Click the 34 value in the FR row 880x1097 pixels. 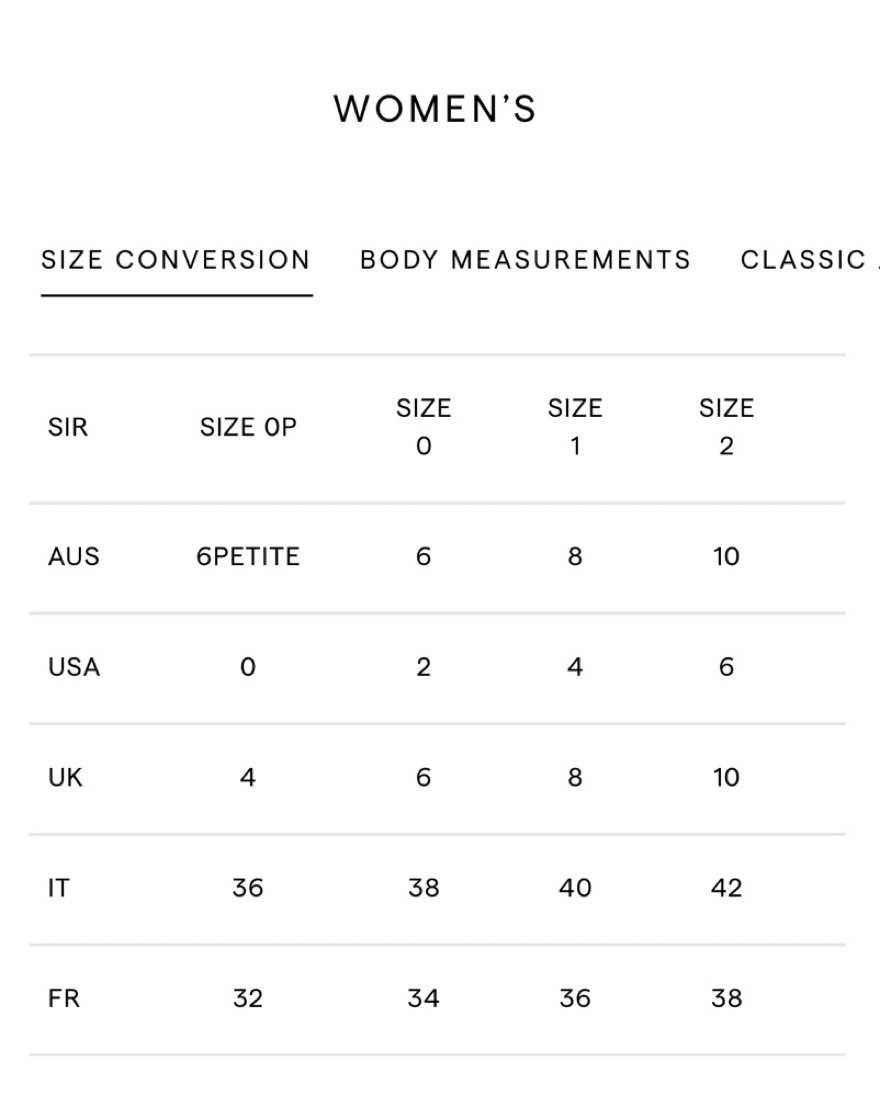[x=424, y=998]
